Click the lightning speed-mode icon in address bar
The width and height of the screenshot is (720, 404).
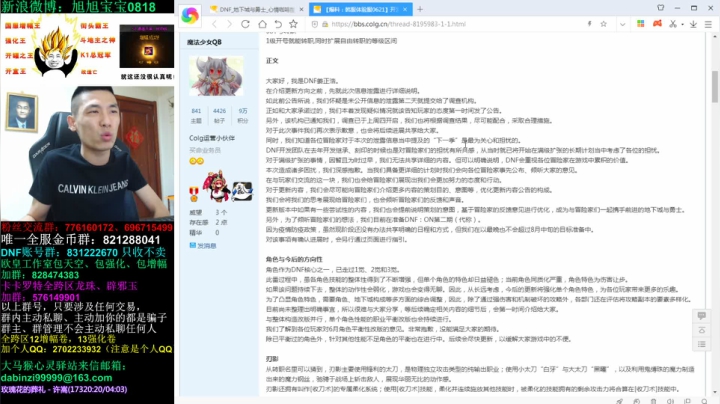pyautogui.click(x=589, y=24)
